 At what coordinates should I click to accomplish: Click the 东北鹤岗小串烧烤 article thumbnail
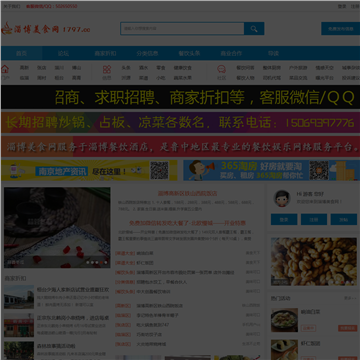(x=19, y=325)
